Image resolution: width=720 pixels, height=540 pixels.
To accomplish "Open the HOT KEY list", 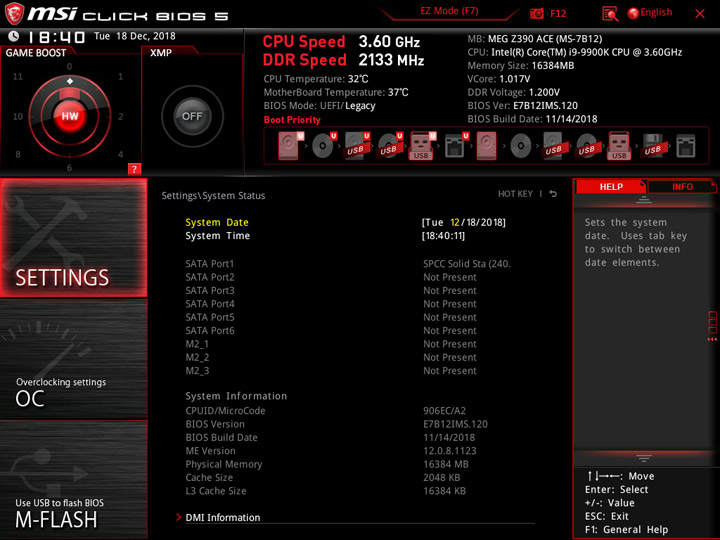I will [x=515, y=194].
